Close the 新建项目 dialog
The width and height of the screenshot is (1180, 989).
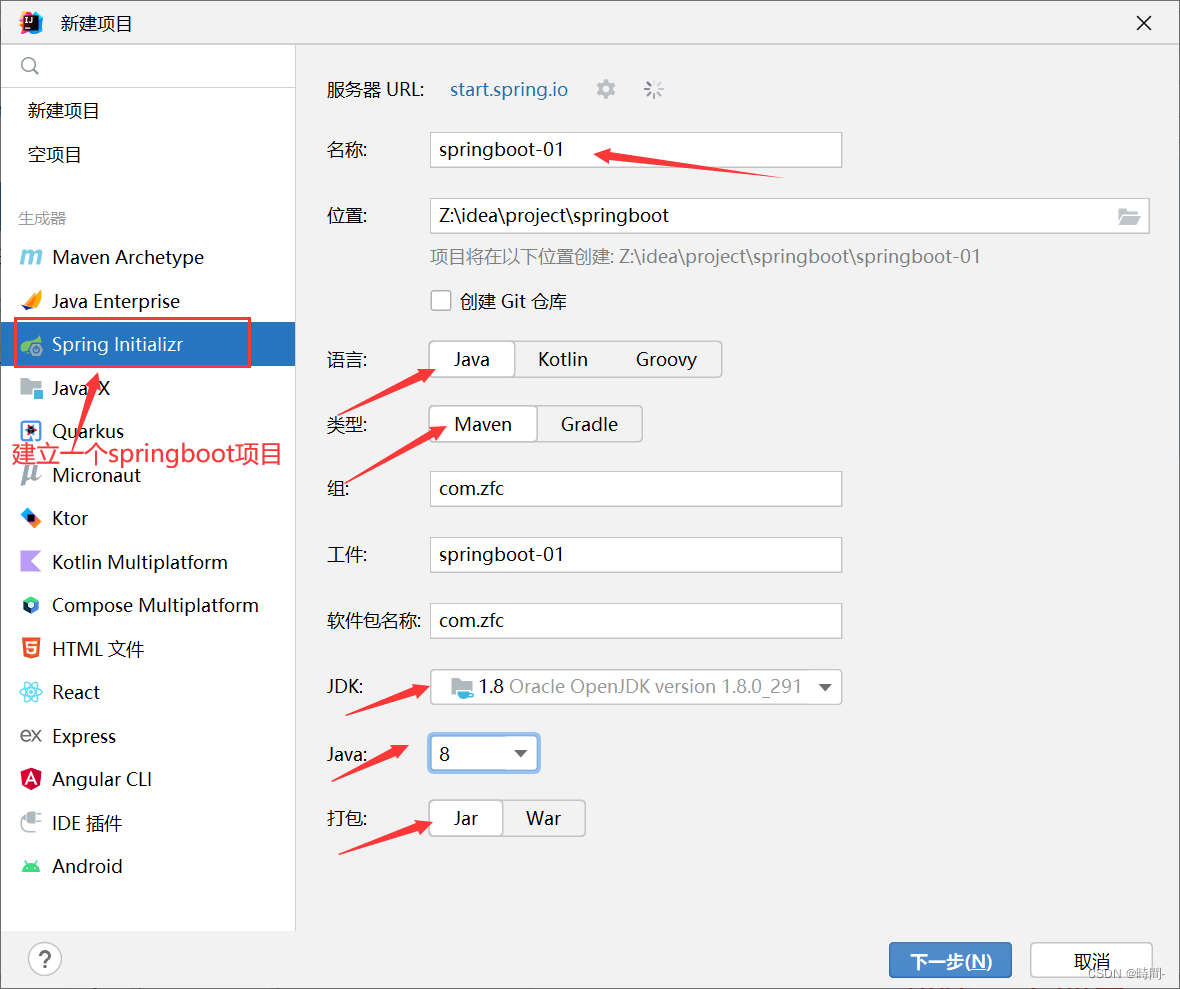coord(1144,23)
